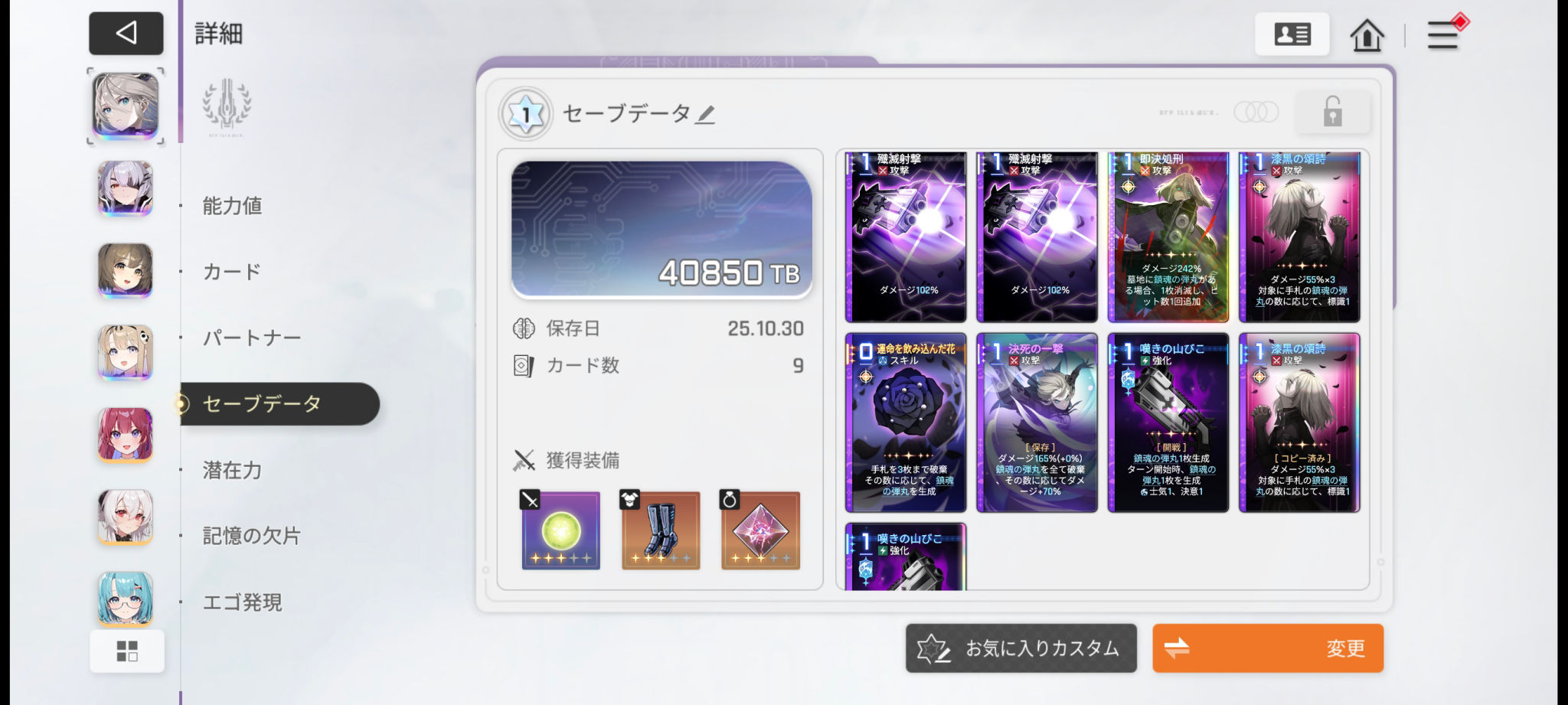Select the green orb weapon equipment

point(561,530)
